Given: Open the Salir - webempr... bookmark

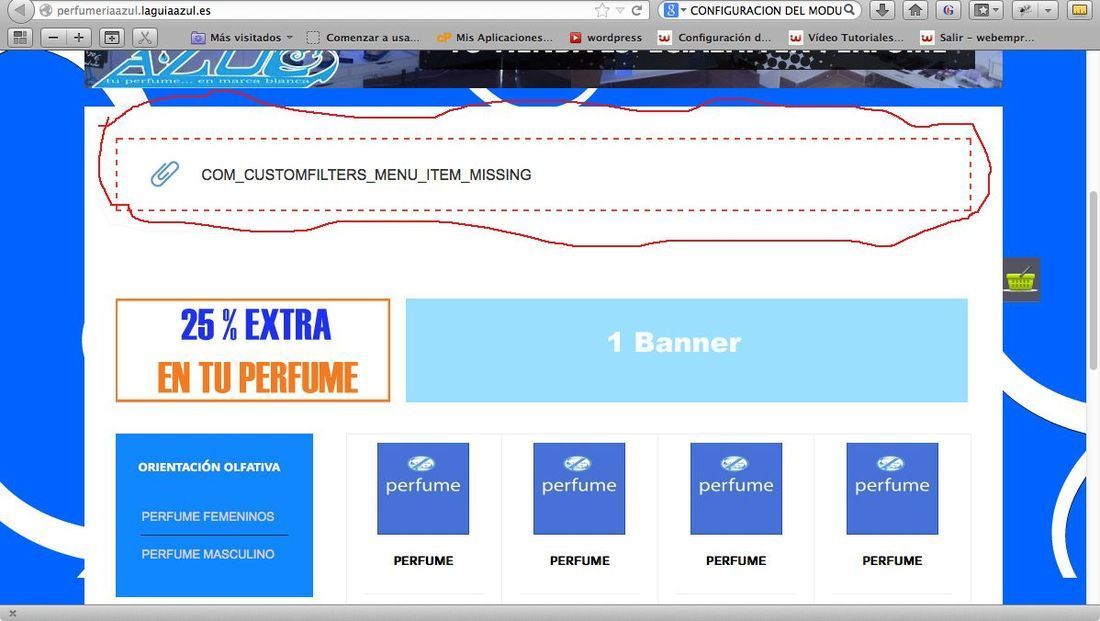Looking at the screenshot, I should pos(977,37).
